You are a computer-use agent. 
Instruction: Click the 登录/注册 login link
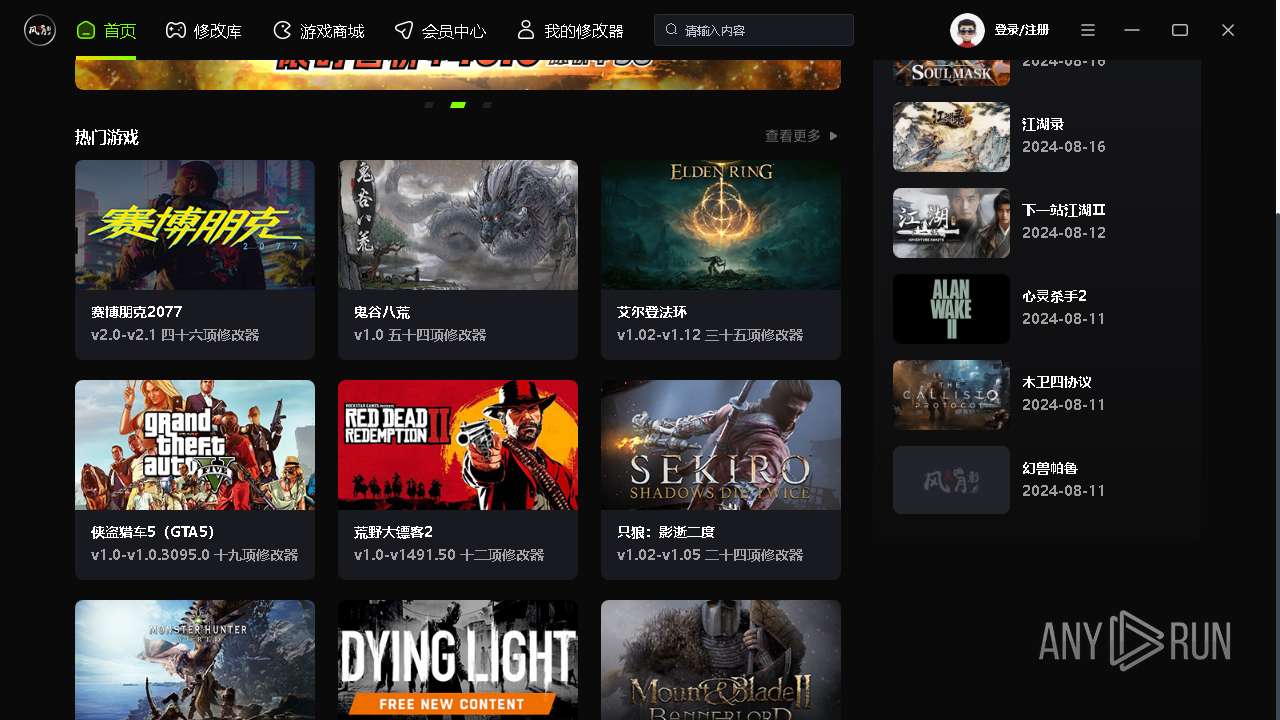pos(1022,30)
